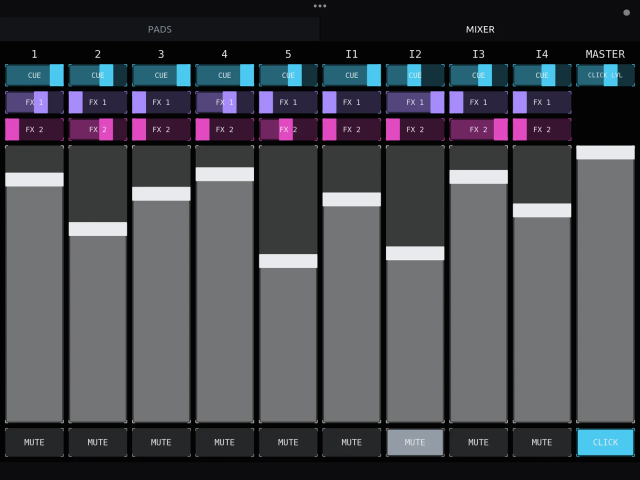640x480 pixels.
Task: Adjust channel 2 CUE level slider
Action: tap(98, 75)
